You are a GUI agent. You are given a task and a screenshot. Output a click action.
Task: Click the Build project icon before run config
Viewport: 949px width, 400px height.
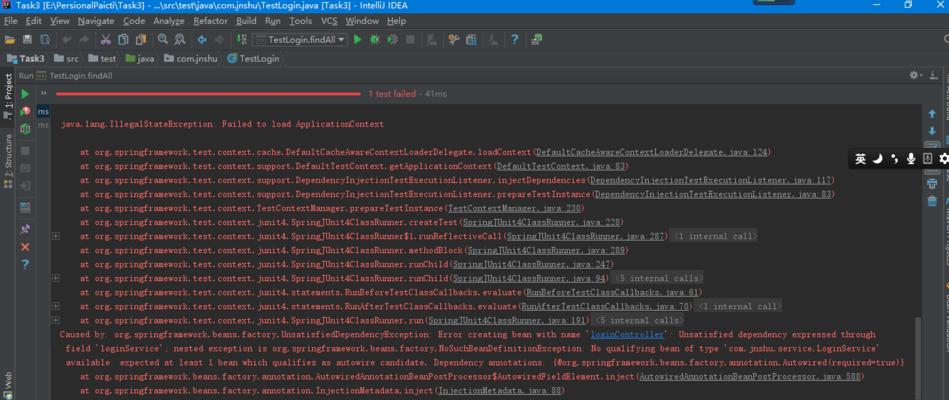[x=241, y=40]
